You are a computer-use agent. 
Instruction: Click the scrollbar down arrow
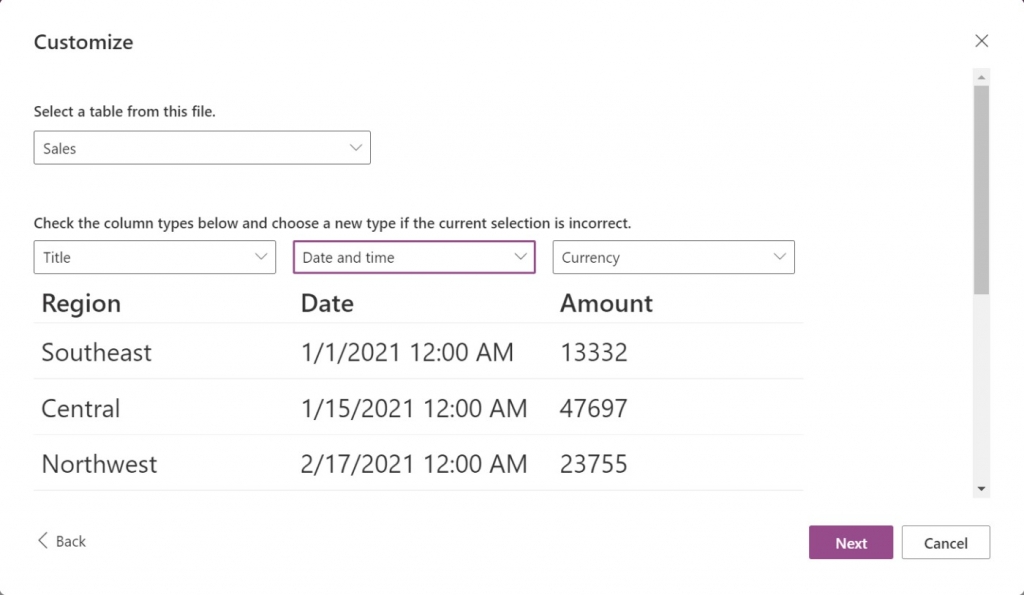click(981, 487)
